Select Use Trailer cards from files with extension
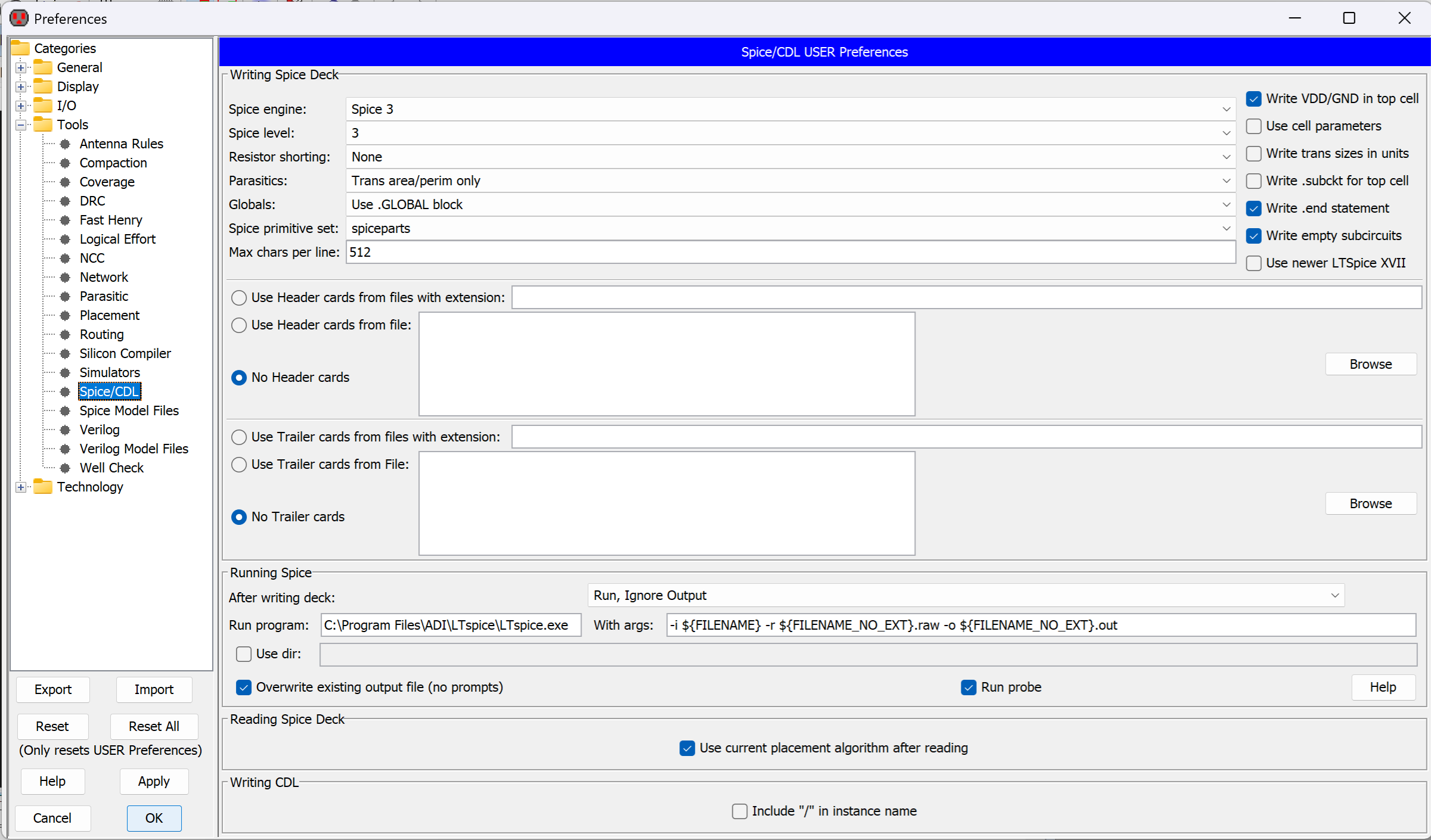 click(x=239, y=437)
